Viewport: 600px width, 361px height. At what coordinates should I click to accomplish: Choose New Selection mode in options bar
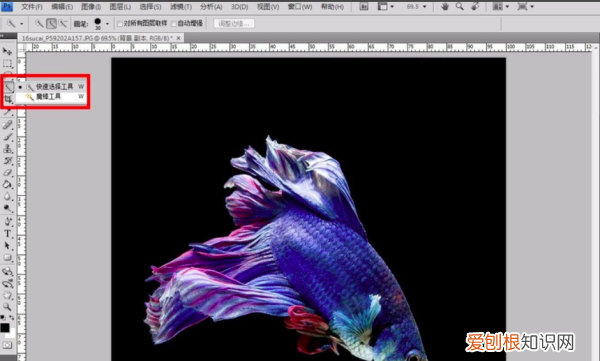click(x=39, y=24)
